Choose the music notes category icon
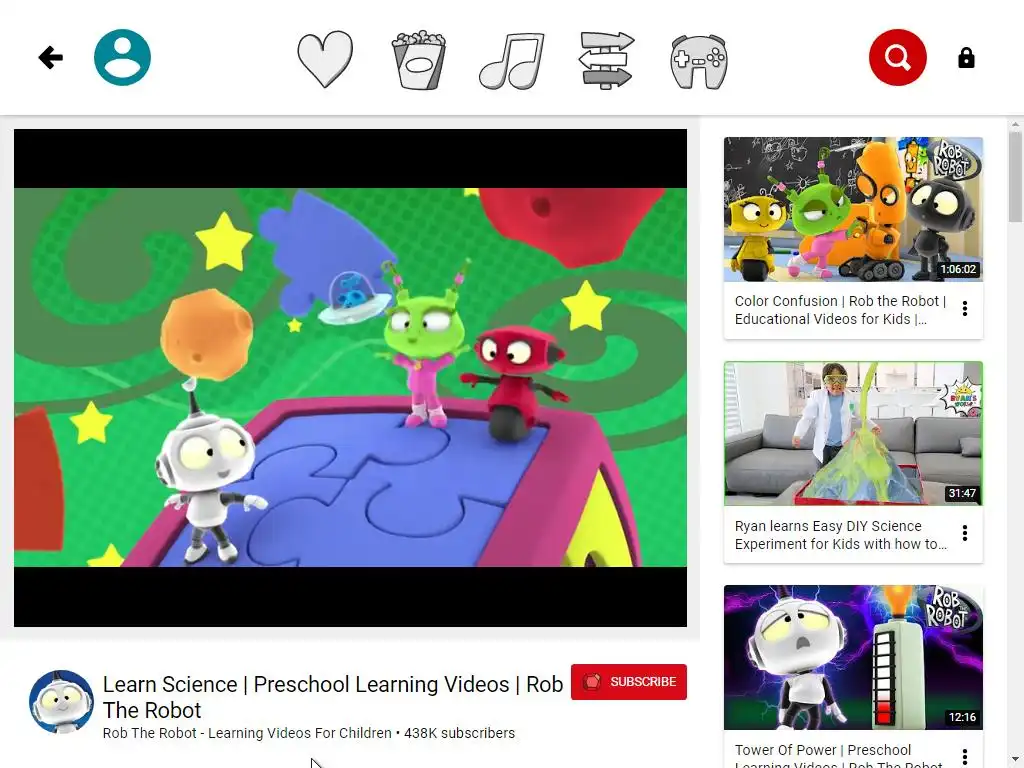The height and width of the screenshot is (768, 1024). coord(511,61)
